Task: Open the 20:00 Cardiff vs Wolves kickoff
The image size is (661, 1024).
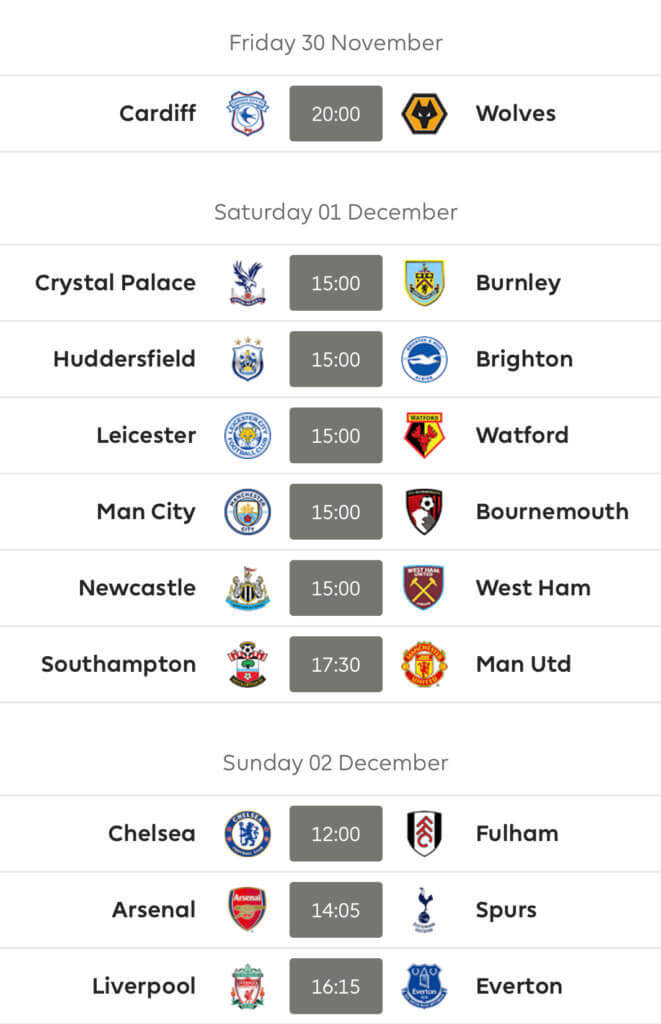Action: (336, 114)
